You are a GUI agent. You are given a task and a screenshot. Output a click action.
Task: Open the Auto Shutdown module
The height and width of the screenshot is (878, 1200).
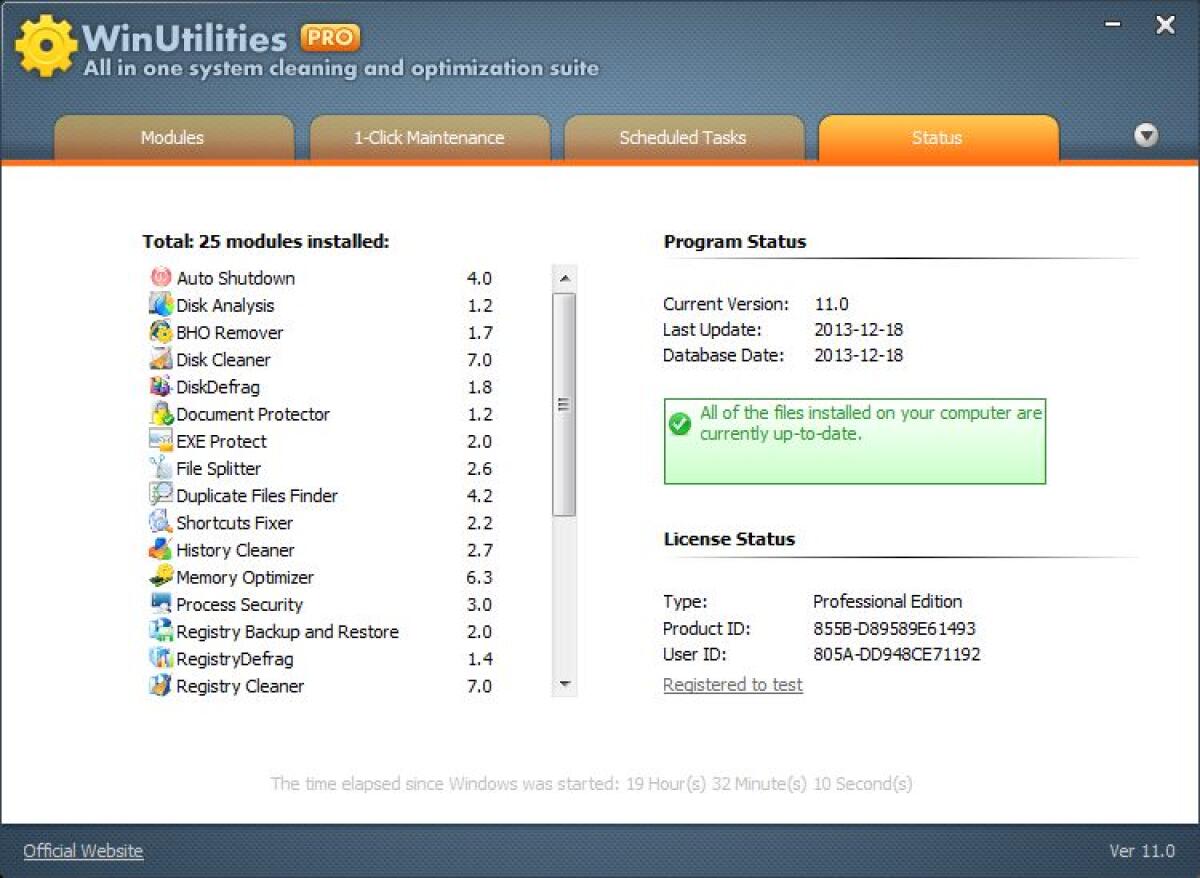point(236,278)
